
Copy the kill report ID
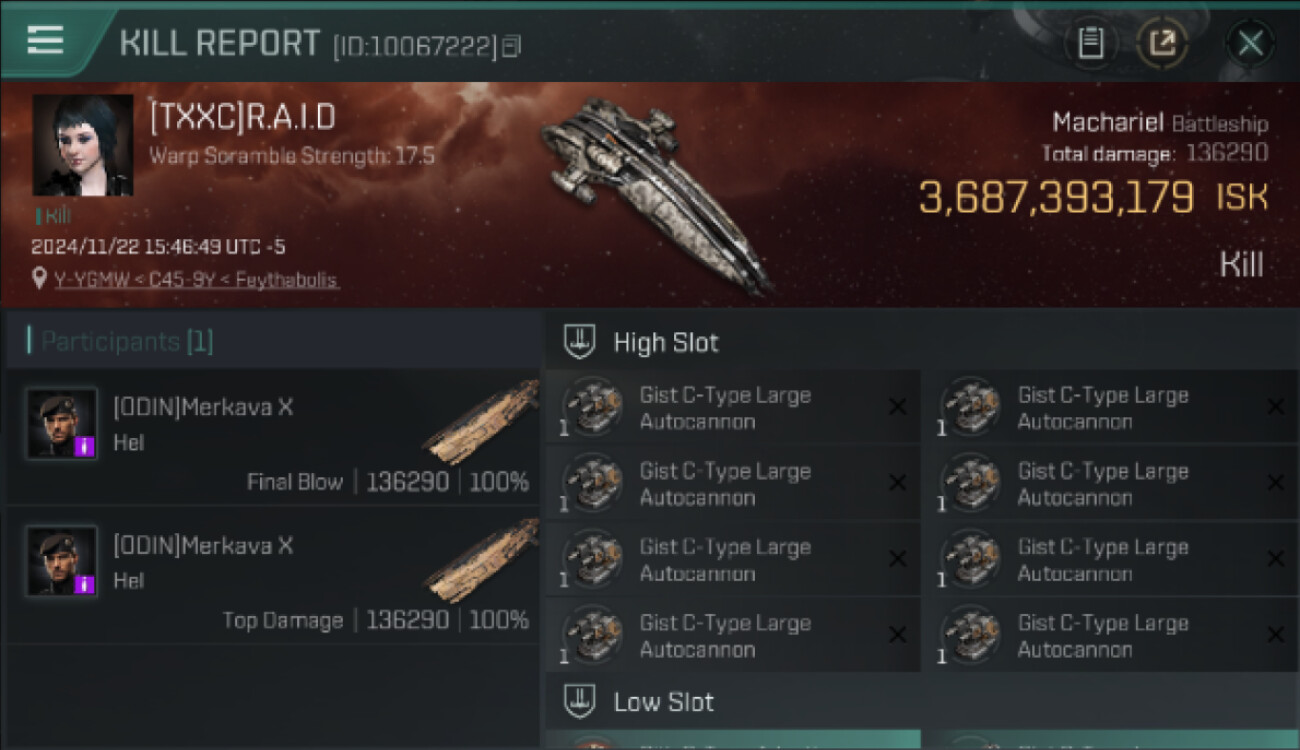(511, 45)
